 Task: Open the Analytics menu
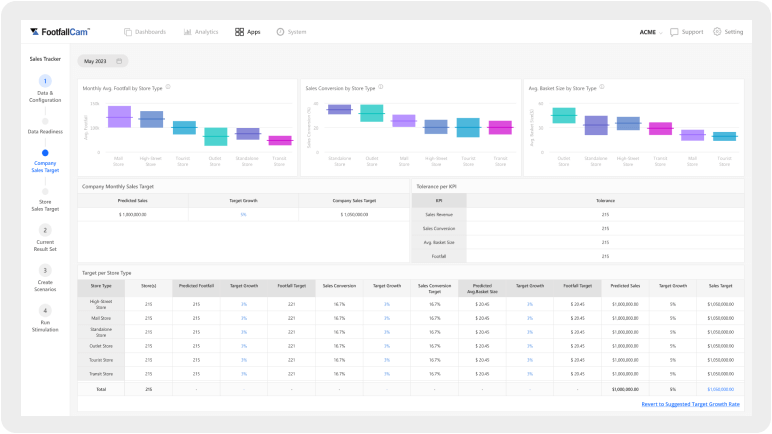pos(201,32)
